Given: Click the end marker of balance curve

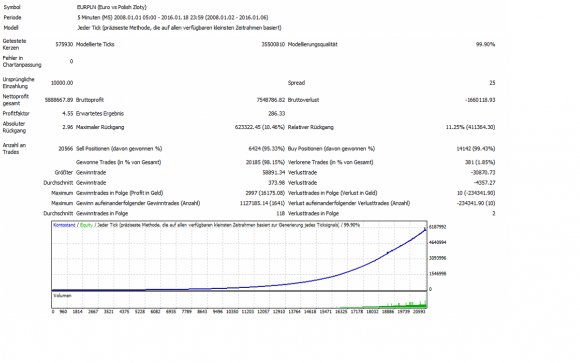Looking at the screenshot, I should pyautogui.click(x=425, y=229).
